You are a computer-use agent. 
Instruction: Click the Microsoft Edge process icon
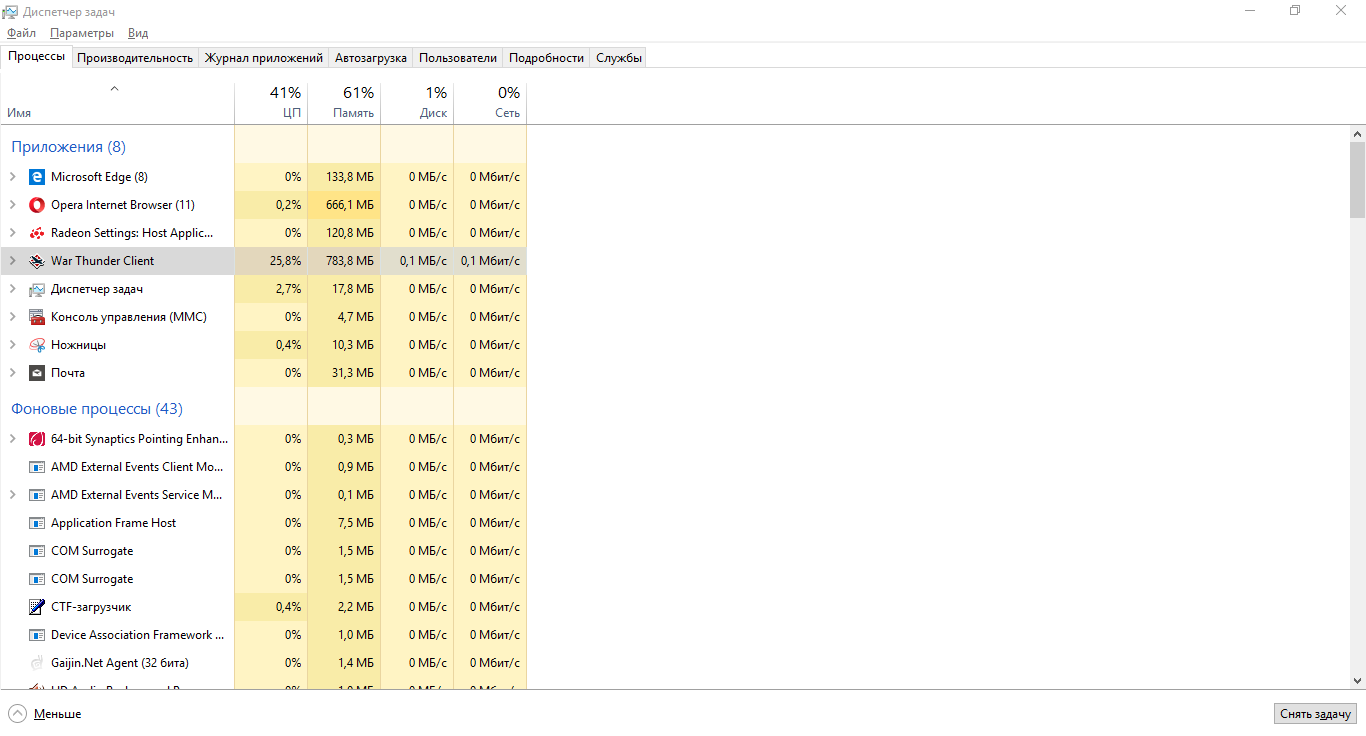tap(37, 177)
